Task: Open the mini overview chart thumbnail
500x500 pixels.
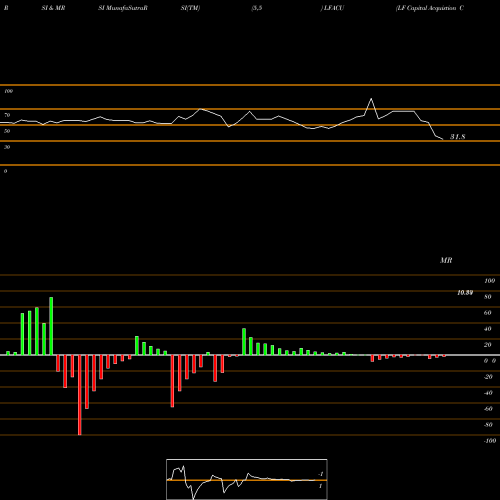Action: (247, 479)
